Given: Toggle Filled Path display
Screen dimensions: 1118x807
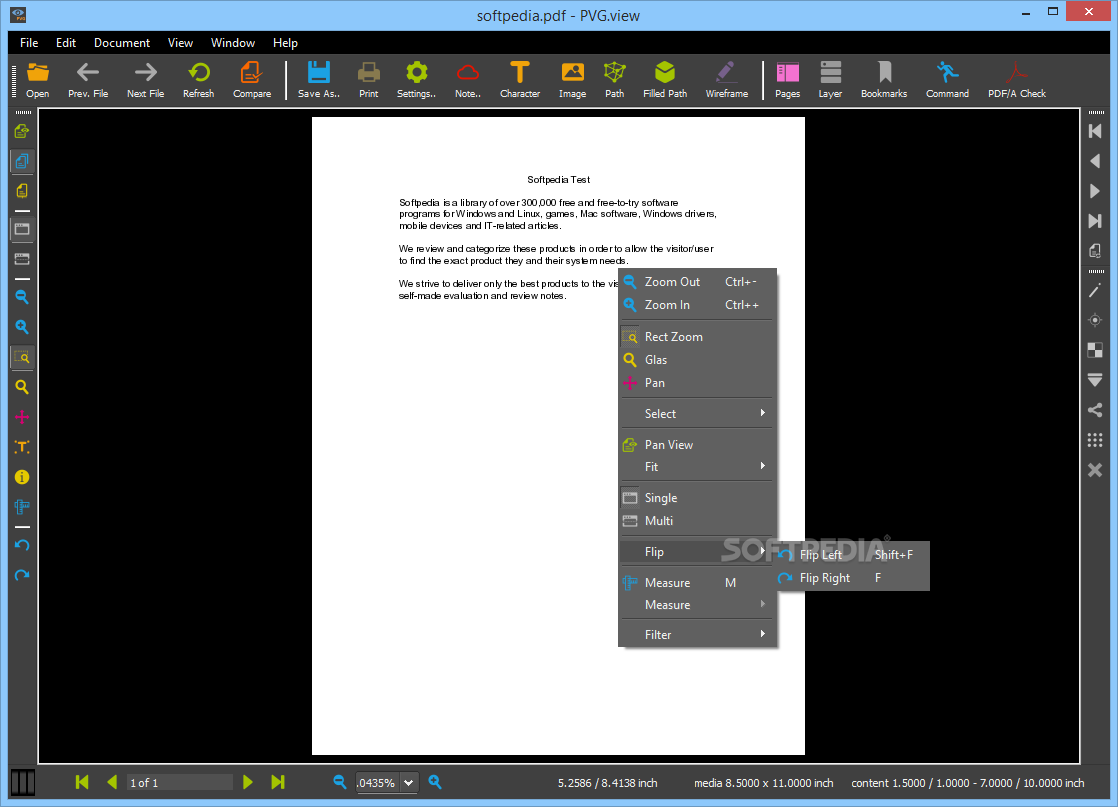Looking at the screenshot, I should [x=665, y=80].
